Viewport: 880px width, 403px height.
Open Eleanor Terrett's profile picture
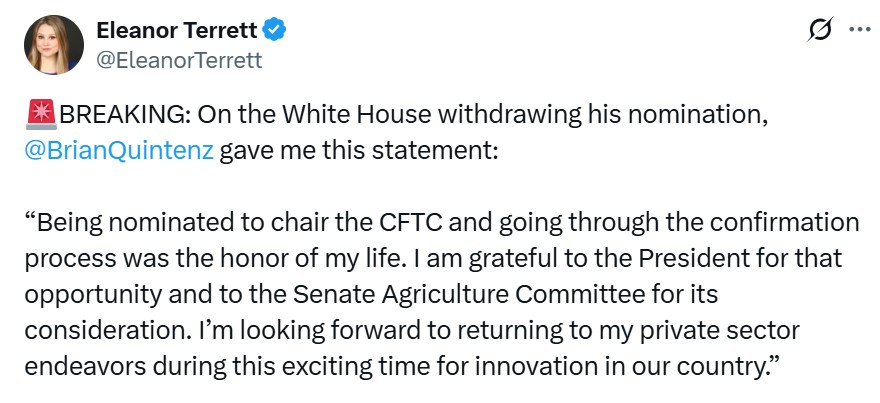tap(55, 45)
